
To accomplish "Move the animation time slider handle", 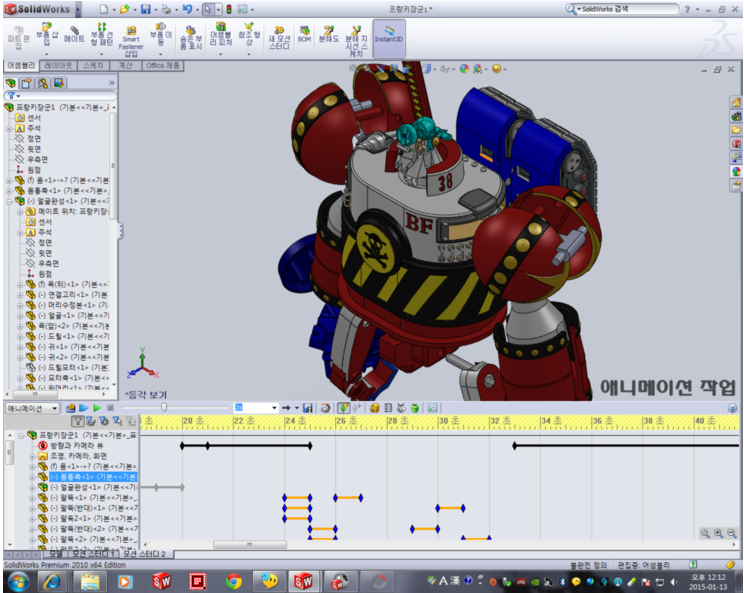I will coord(164,408).
